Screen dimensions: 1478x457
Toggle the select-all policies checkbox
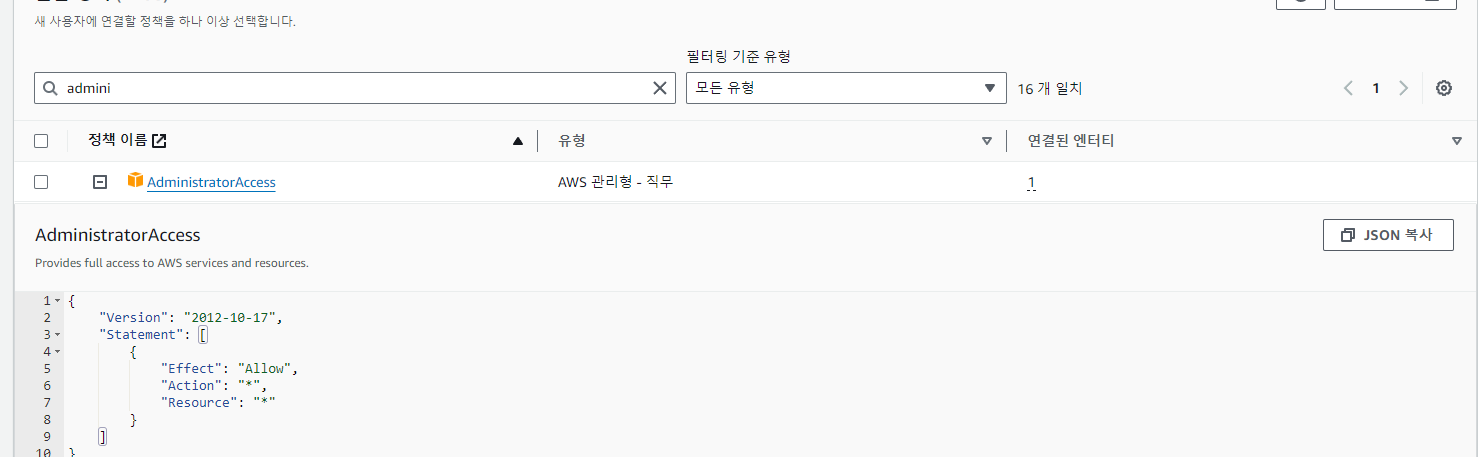(x=41, y=141)
